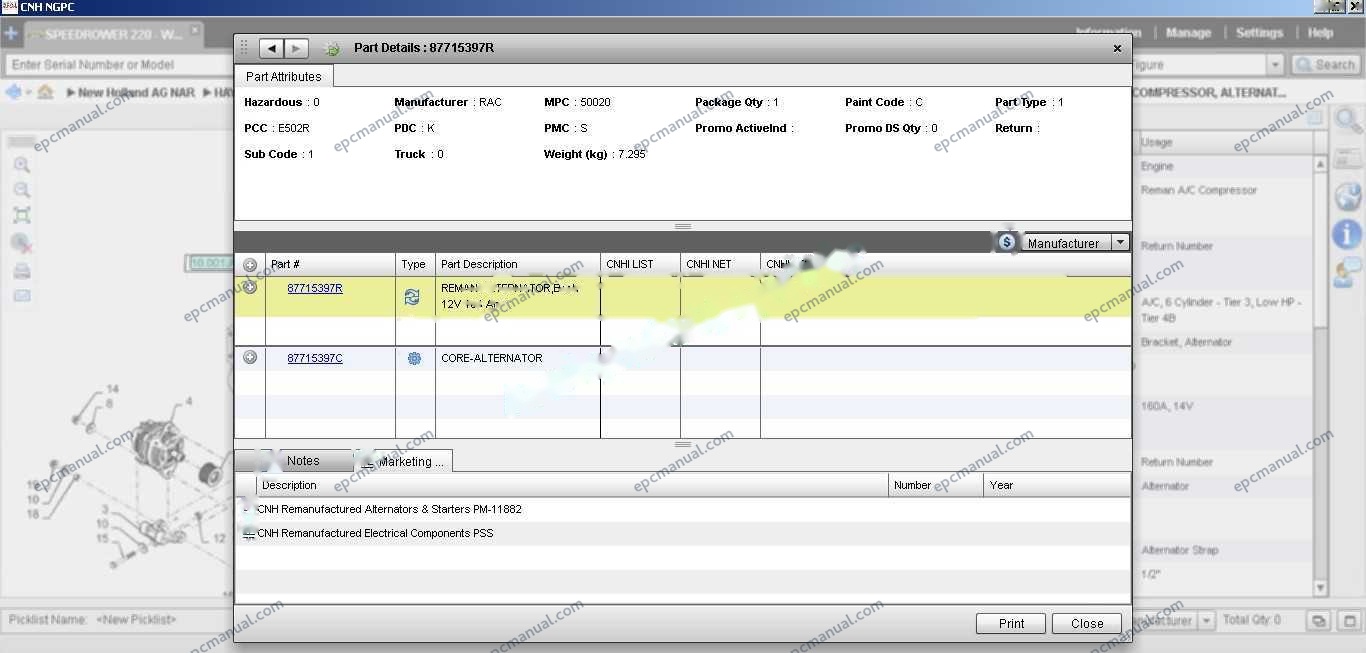Open the bottom bar Manufacturer dropdown arrow

click(1206, 621)
